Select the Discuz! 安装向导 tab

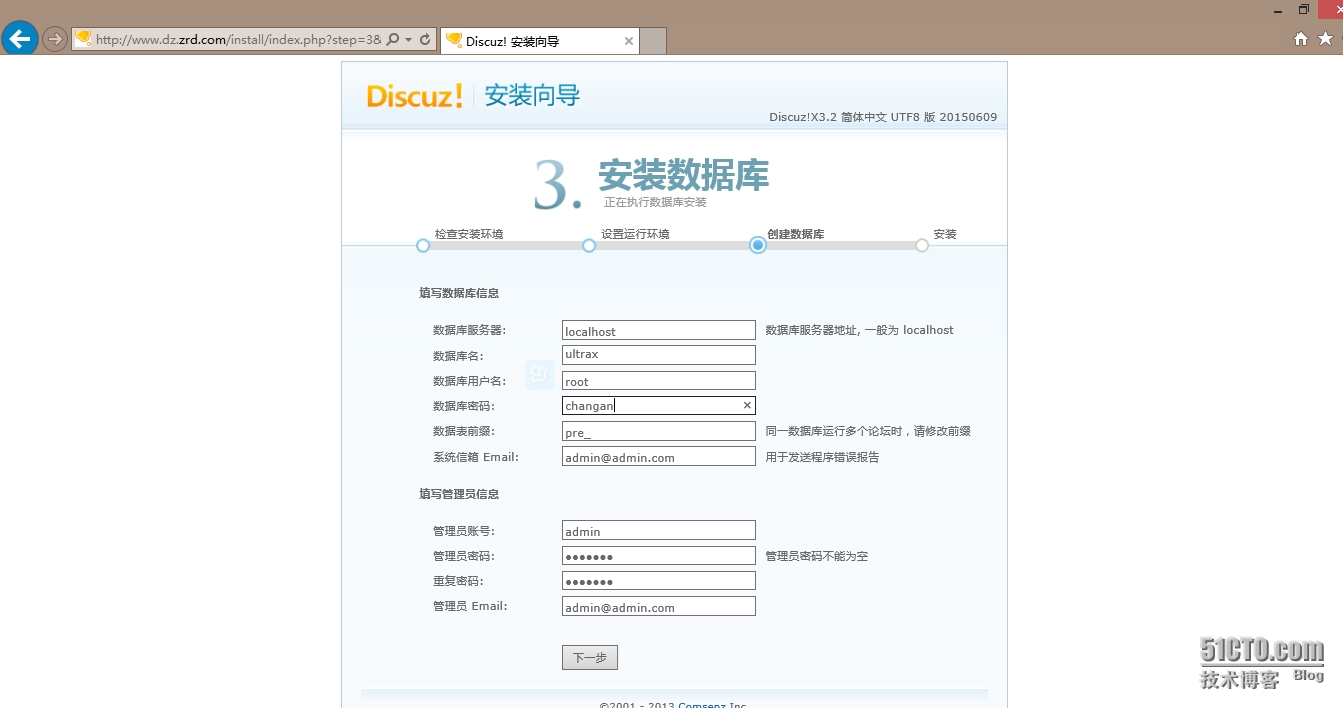538,41
